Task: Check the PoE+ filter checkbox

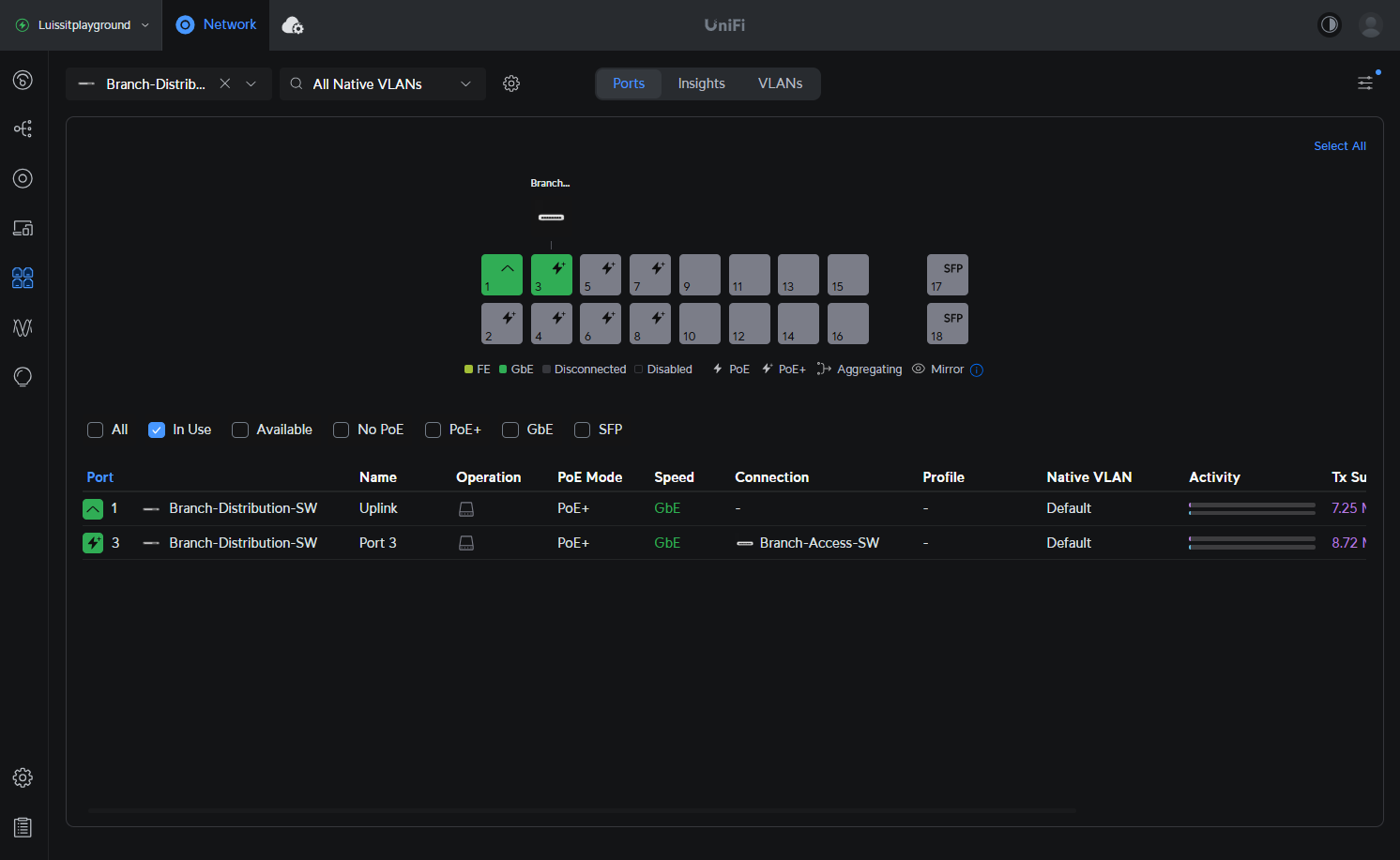Action: point(433,430)
